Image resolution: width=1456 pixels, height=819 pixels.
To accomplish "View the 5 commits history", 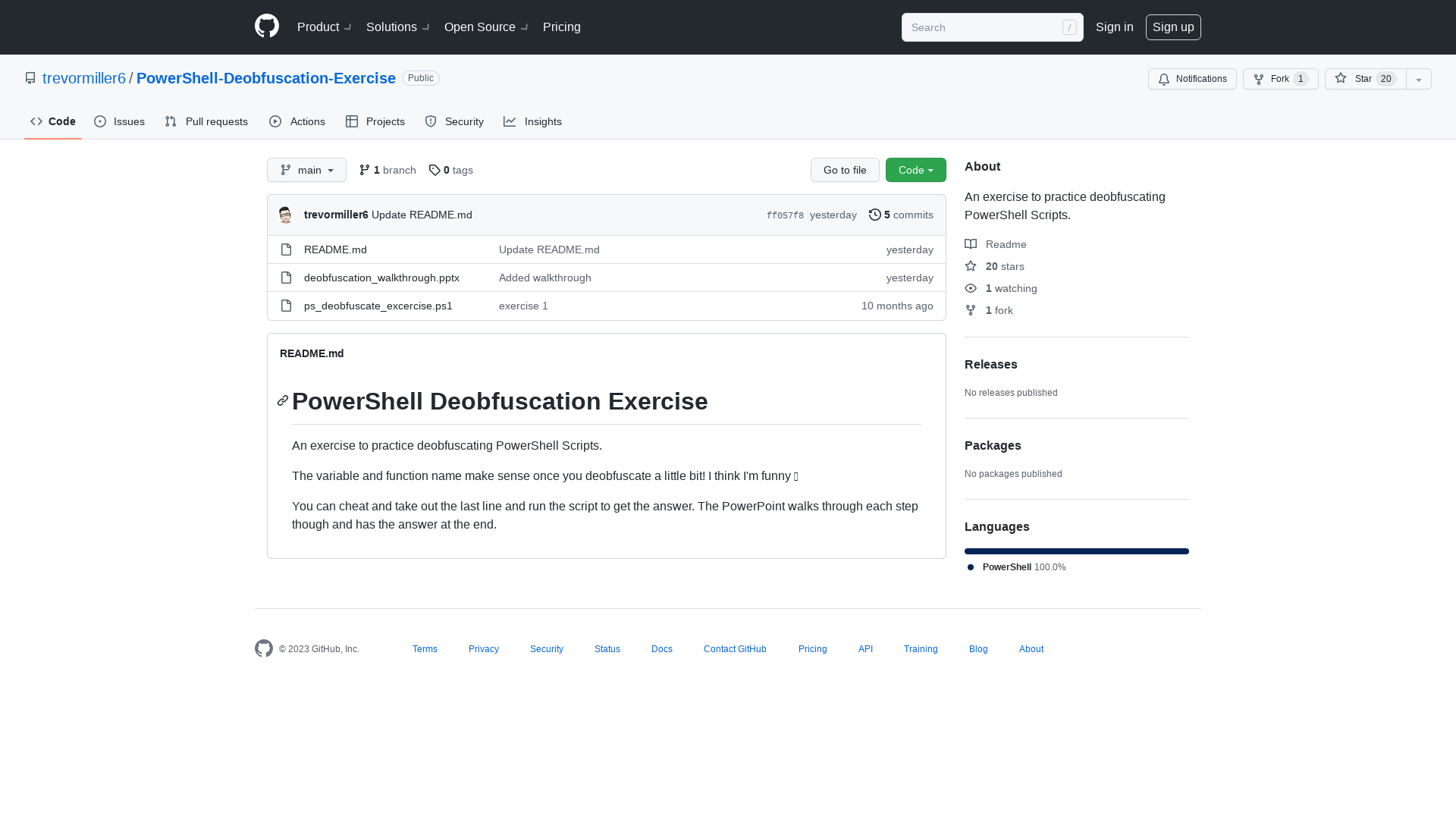I will [x=901, y=215].
